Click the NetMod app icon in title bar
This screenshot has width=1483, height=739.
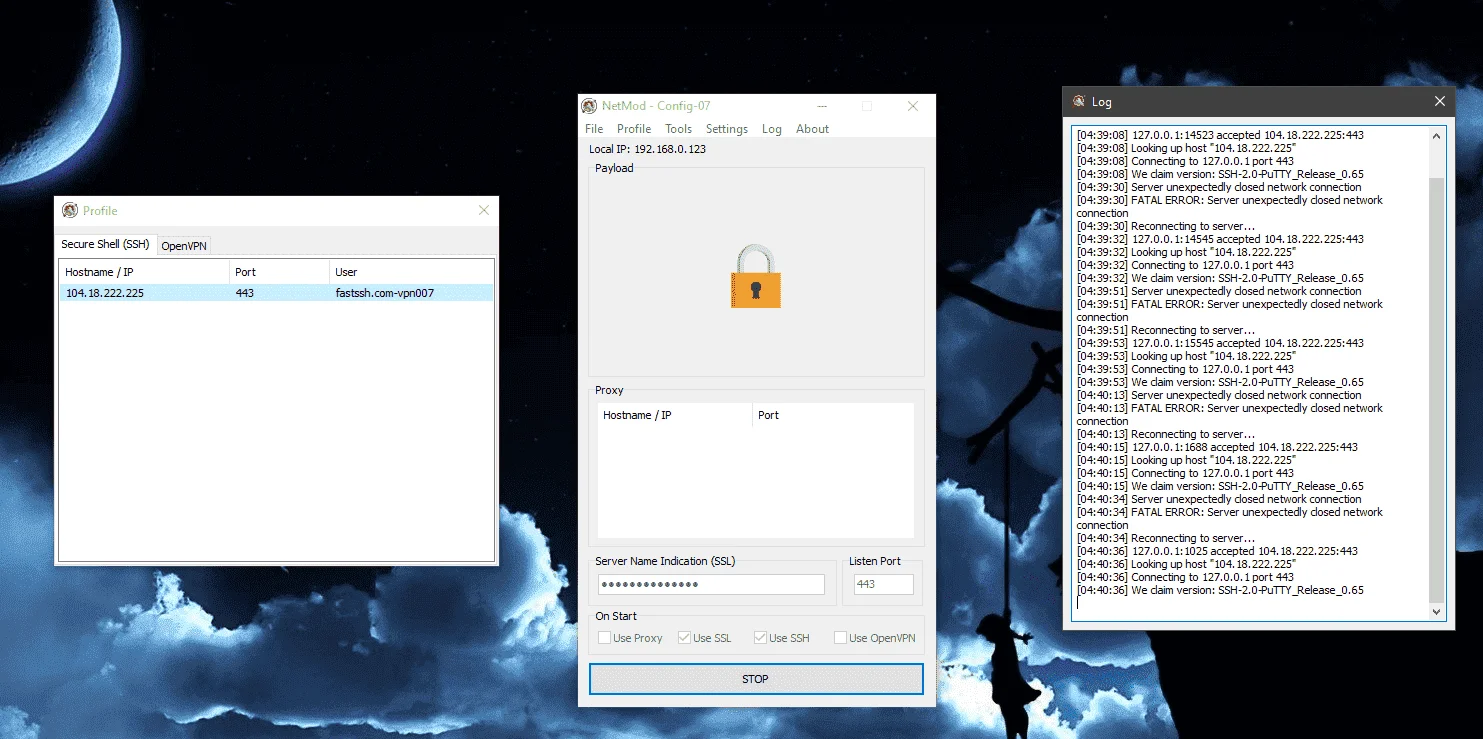point(590,106)
